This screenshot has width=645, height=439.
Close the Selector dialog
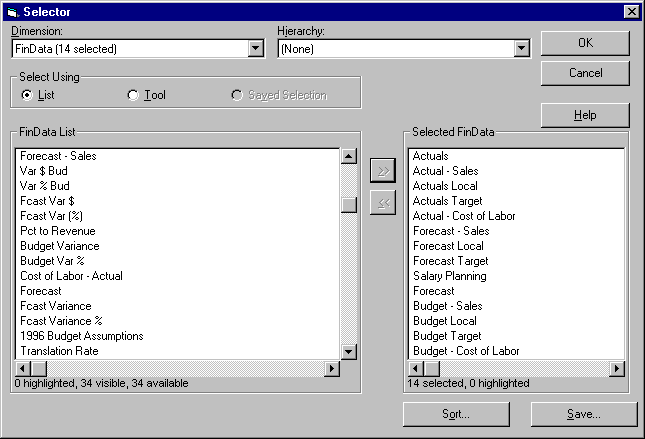coord(631,12)
